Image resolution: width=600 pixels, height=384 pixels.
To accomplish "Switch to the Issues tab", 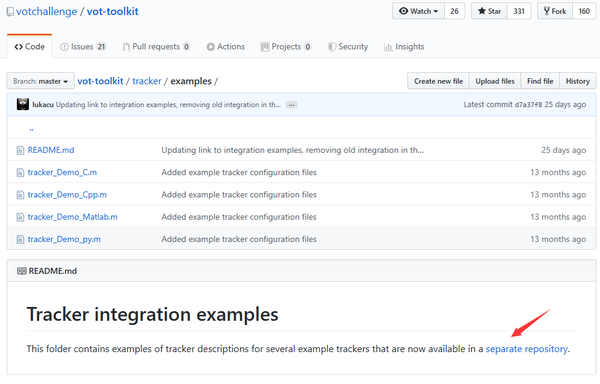I will tap(83, 47).
